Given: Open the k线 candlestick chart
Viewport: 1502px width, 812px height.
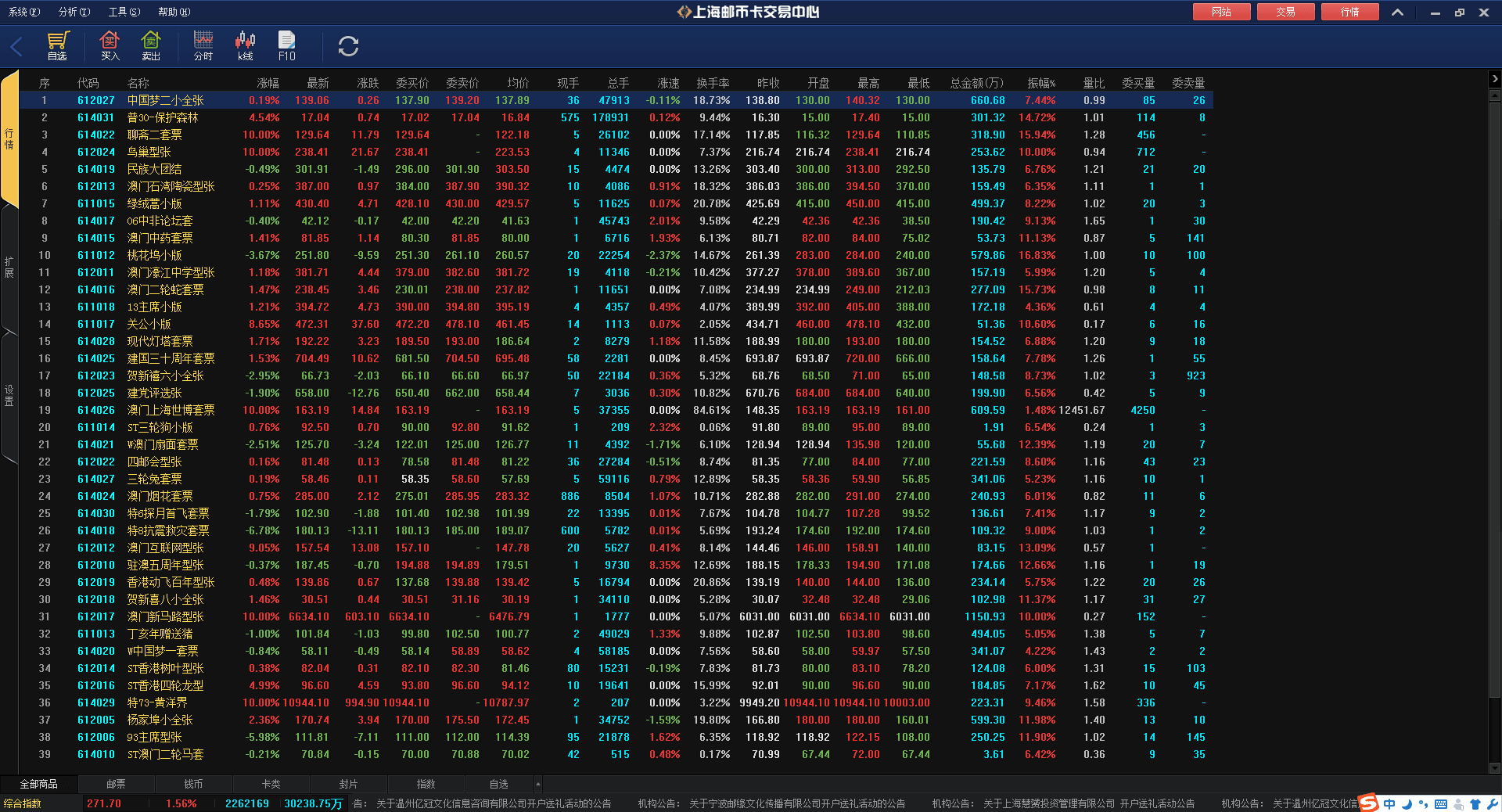Looking at the screenshot, I should click(245, 45).
